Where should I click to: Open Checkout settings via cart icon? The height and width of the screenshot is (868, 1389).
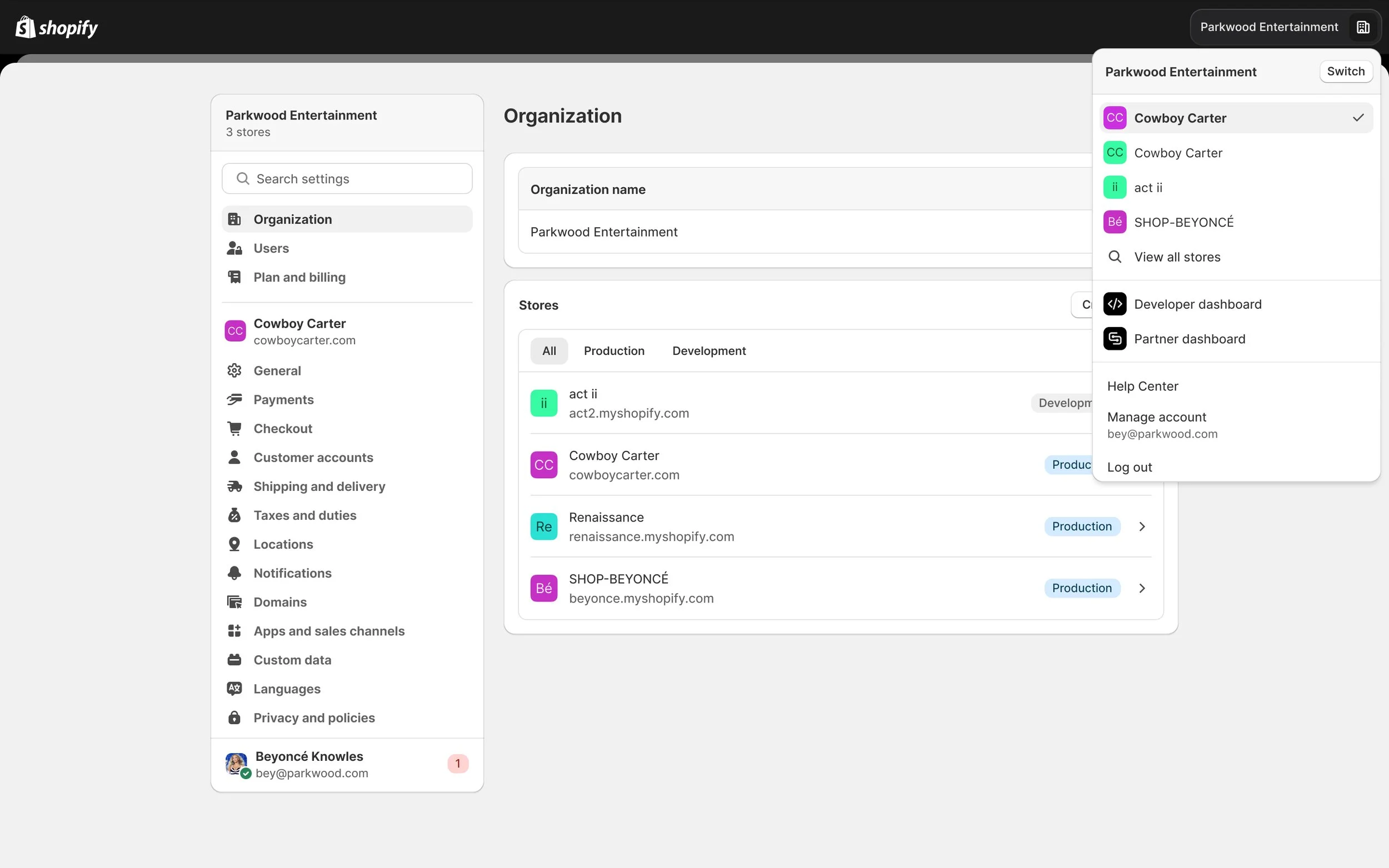tap(235, 428)
